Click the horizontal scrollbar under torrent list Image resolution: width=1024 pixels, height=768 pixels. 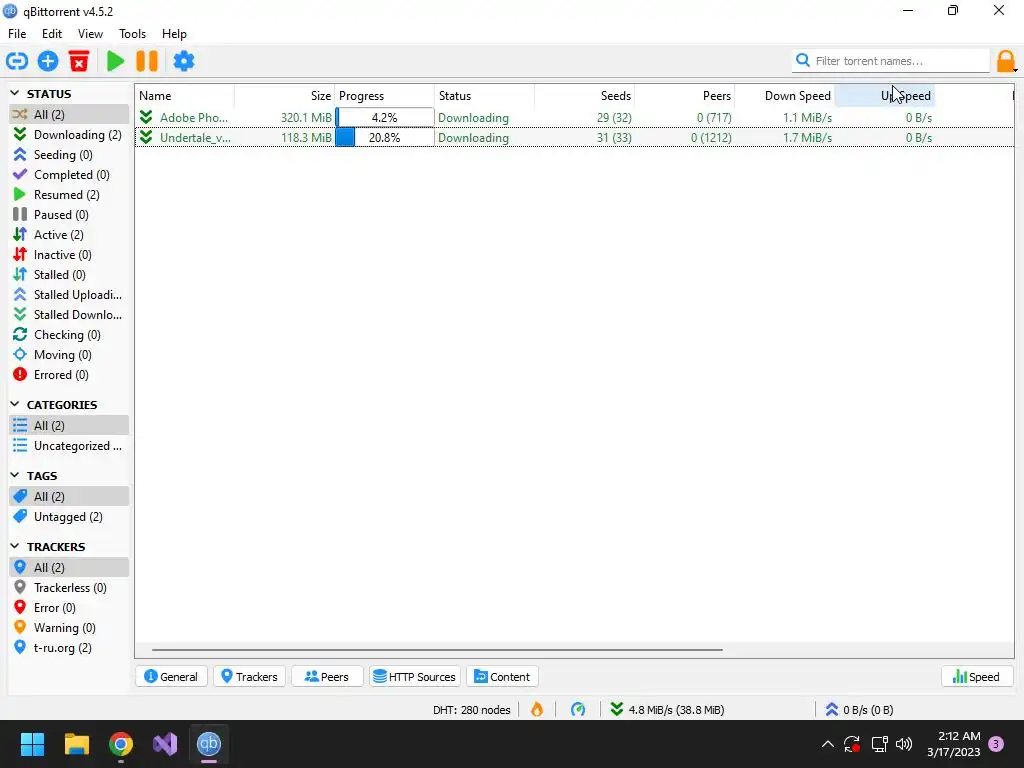click(x=437, y=650)
